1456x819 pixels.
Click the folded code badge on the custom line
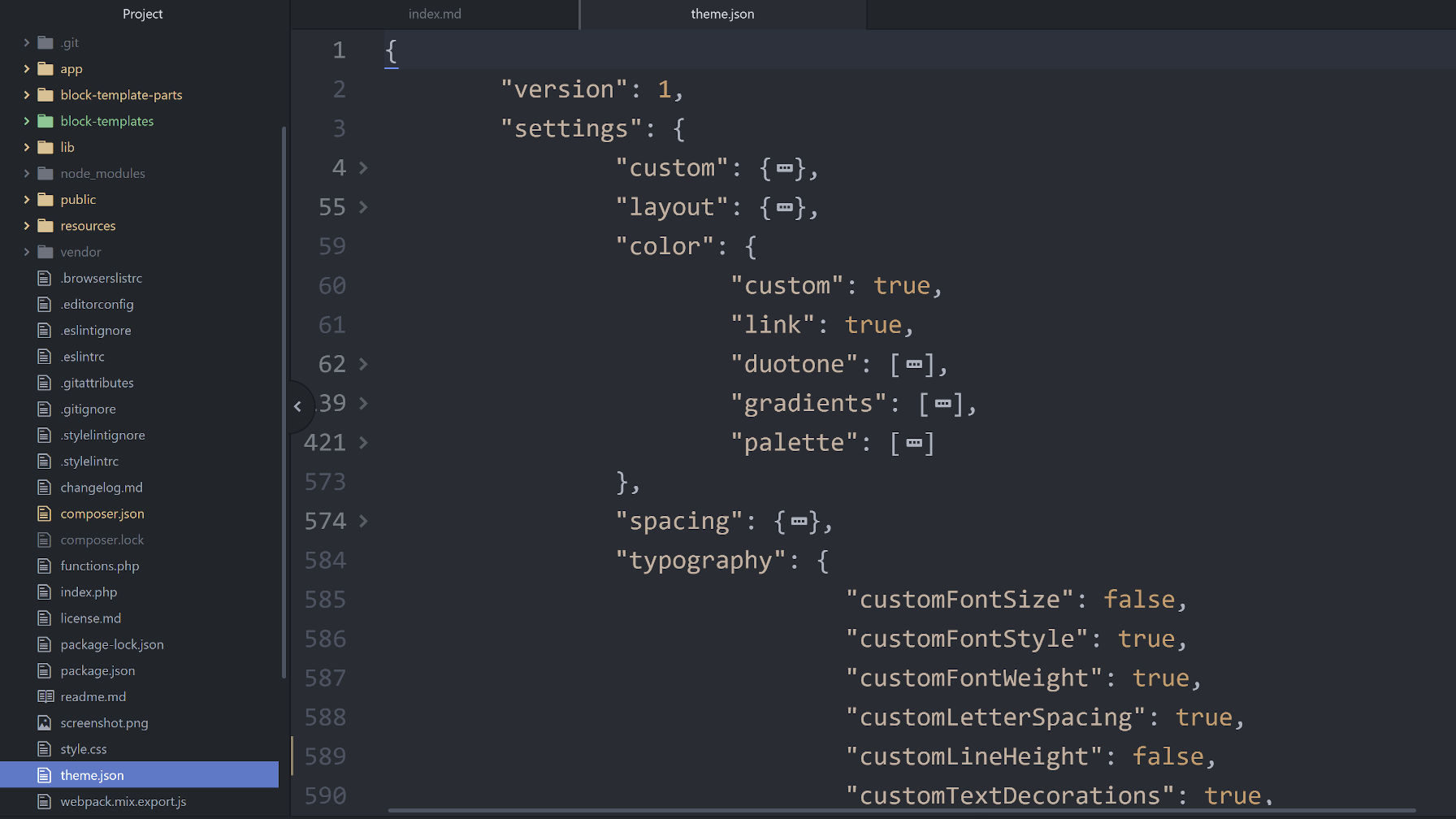[x=784, y=167]
